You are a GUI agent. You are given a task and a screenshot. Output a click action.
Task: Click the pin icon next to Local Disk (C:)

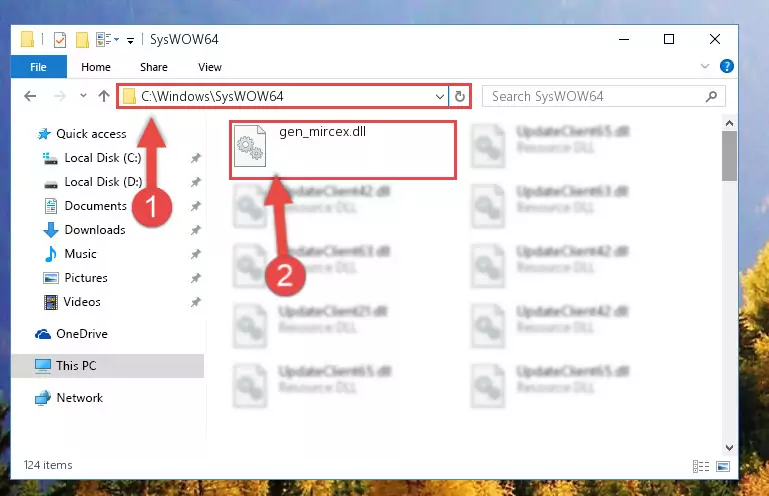pos(196,158)
